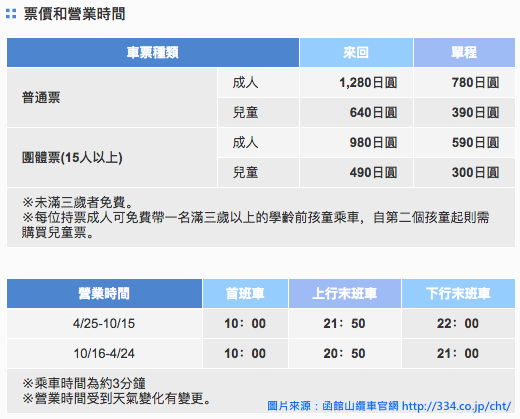520x419 pixels.
Task: Select the 下行末班車 column header
Action: click(458, 294)
